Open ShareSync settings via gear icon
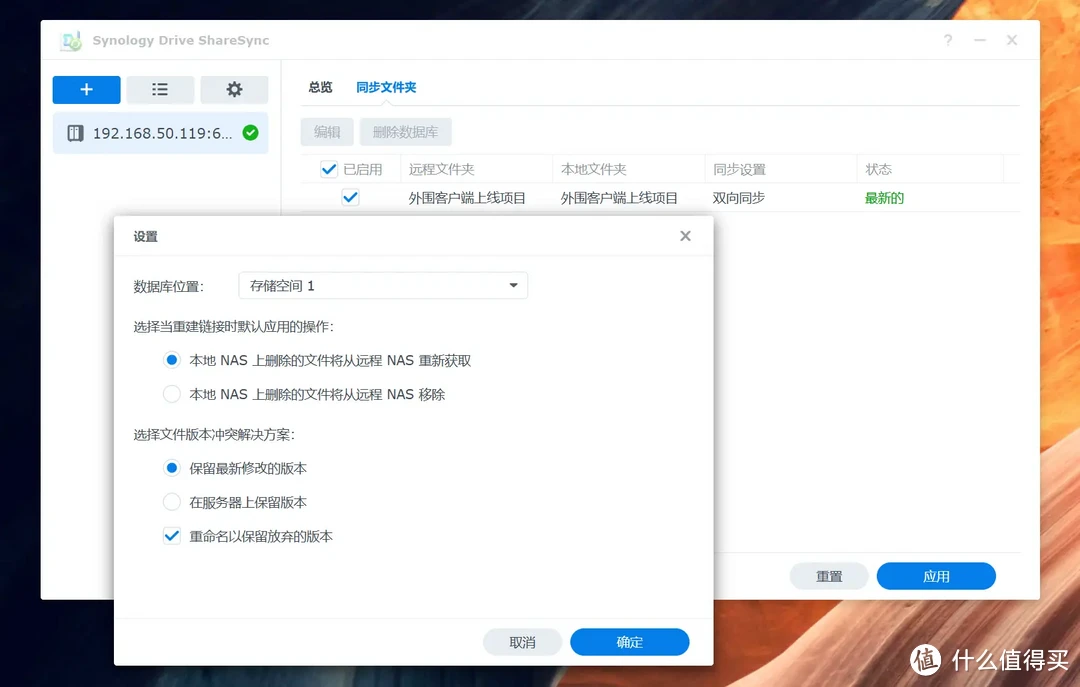The height and width of the screenshot is (687, 1080). [x=234, y=90]
